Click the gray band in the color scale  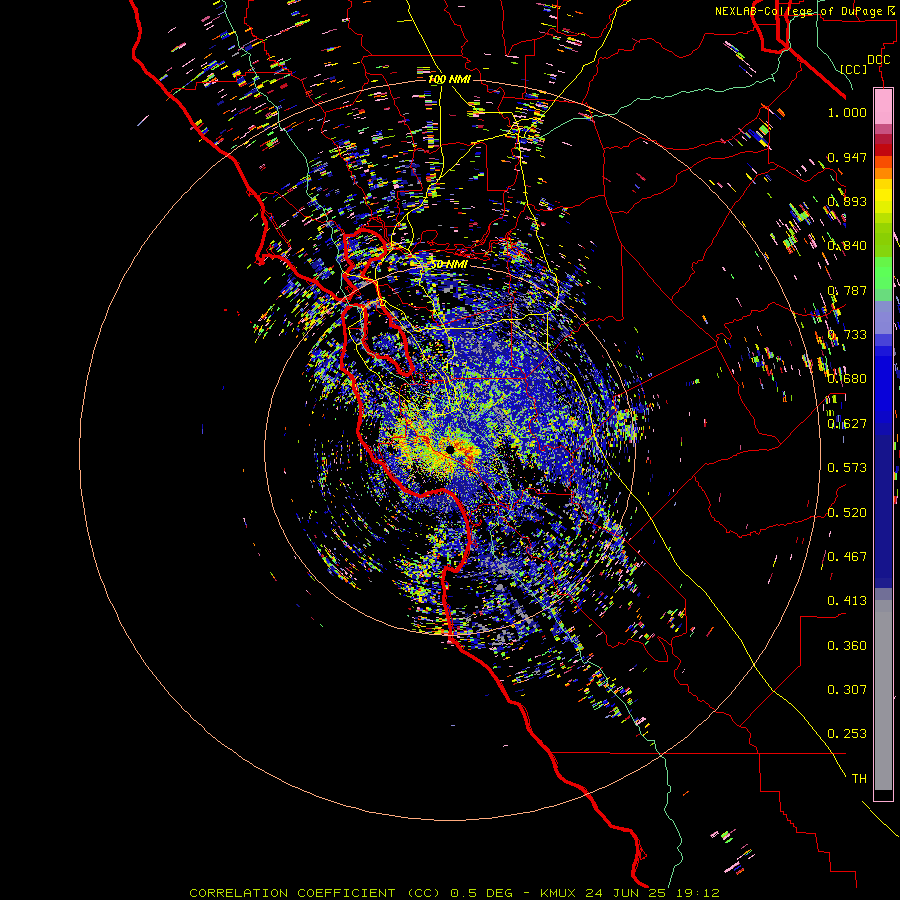(x=883, y=695)
